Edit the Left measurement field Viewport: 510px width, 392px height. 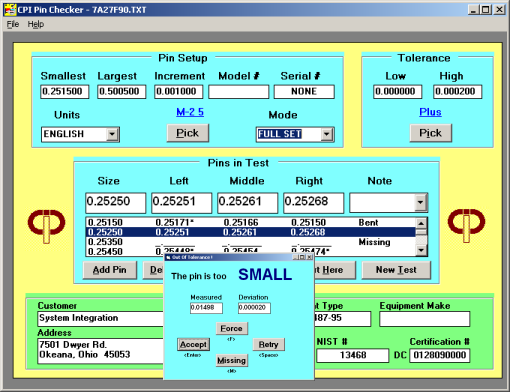(x=182, y=203)
